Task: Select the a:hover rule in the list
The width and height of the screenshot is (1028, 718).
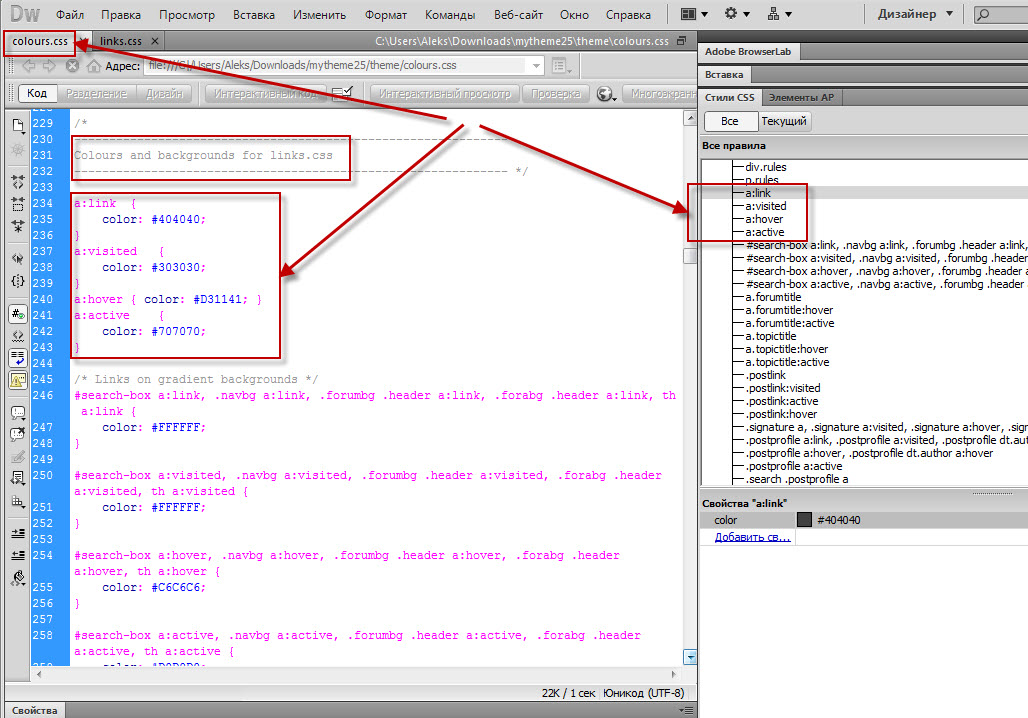Action: (764, 219)
